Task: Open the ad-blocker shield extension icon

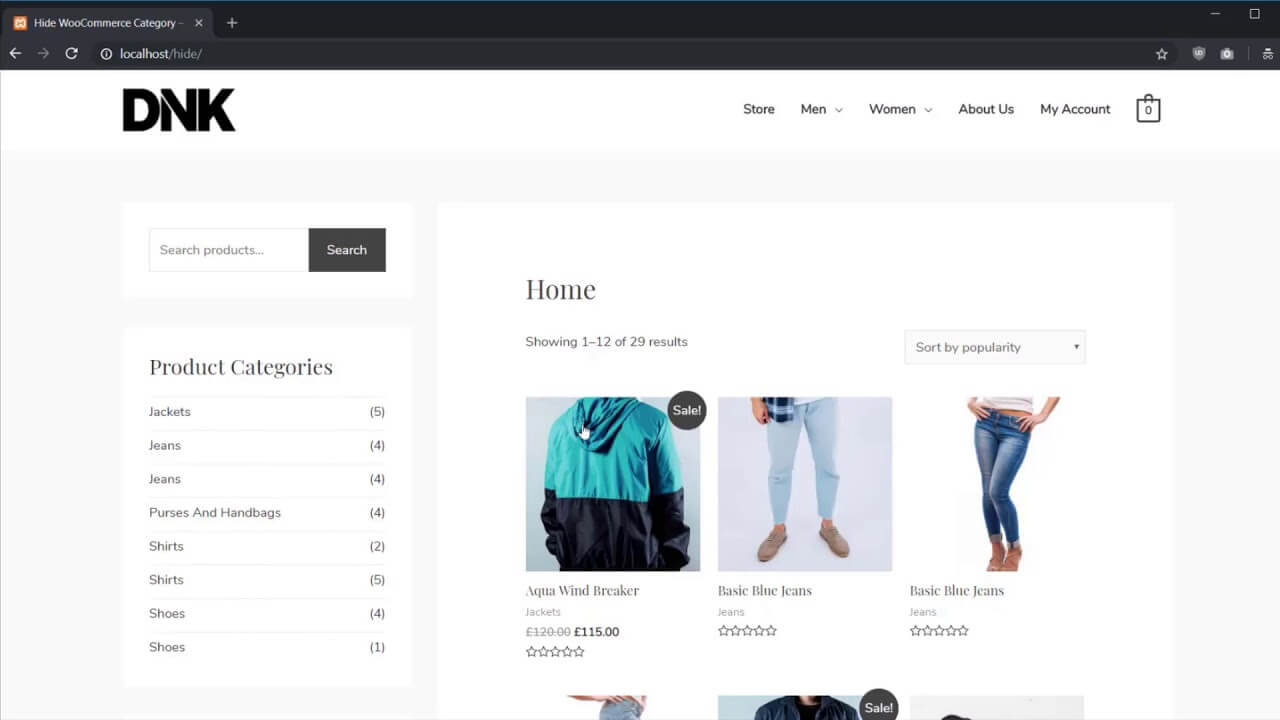Action: pyautogui.click(x=1199, y=53)
